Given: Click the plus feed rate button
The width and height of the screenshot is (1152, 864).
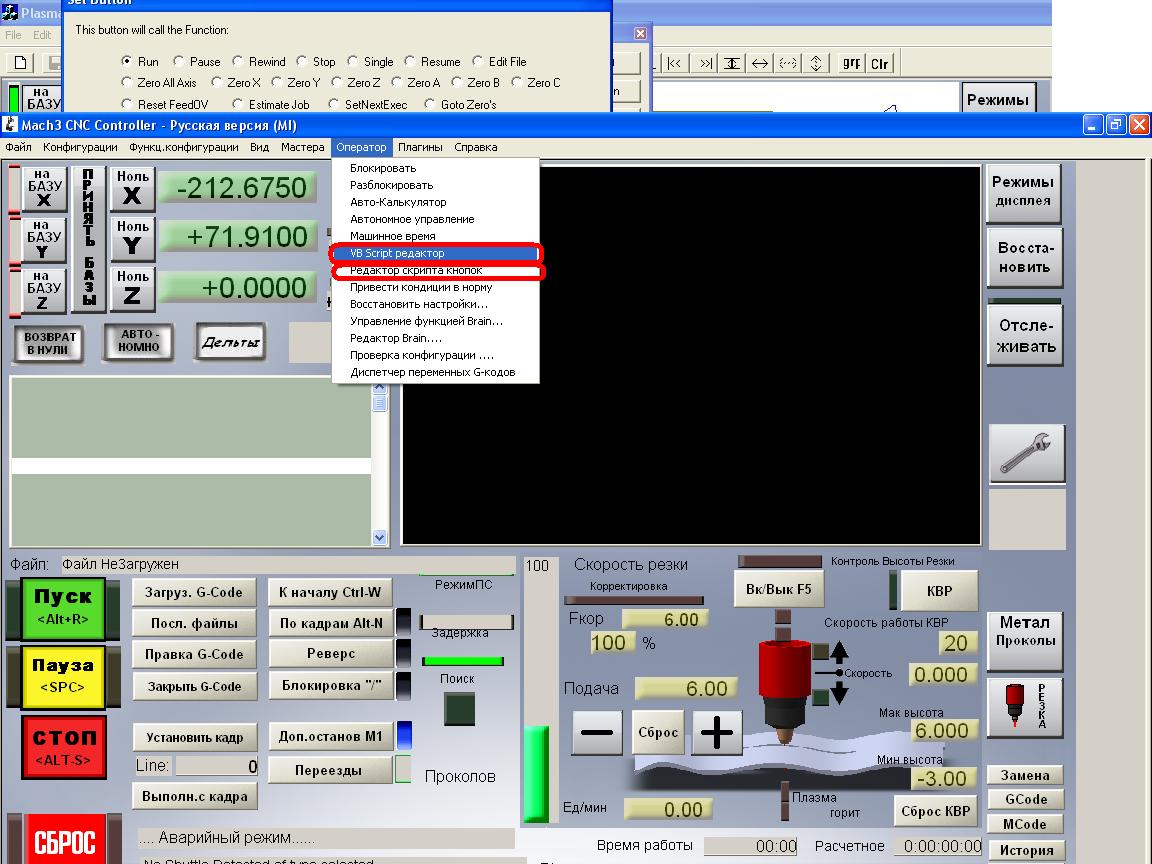Looking at the screenshot, I should [716, 732].
